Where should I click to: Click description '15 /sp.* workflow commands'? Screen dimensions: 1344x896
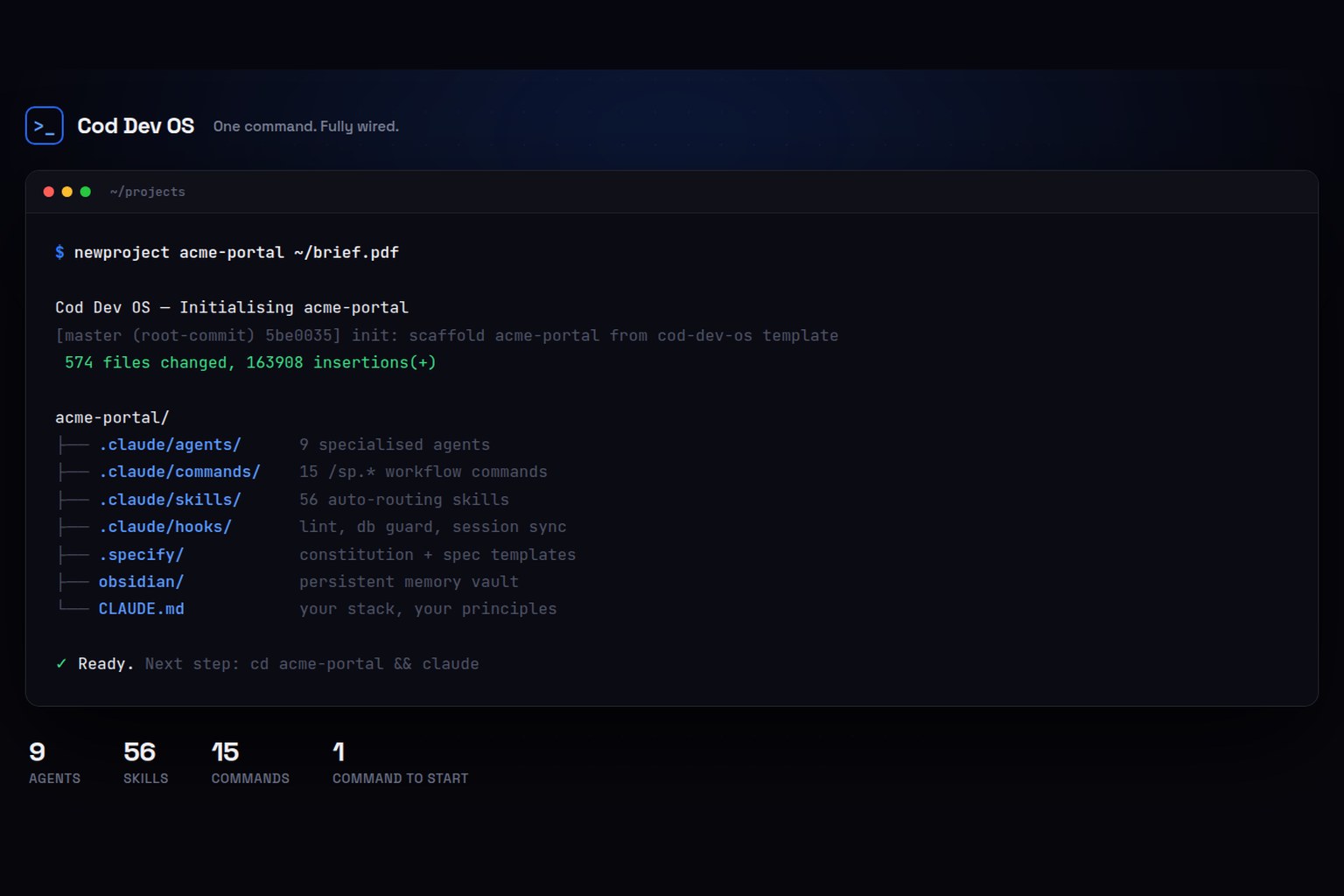(x=423, y=472)
